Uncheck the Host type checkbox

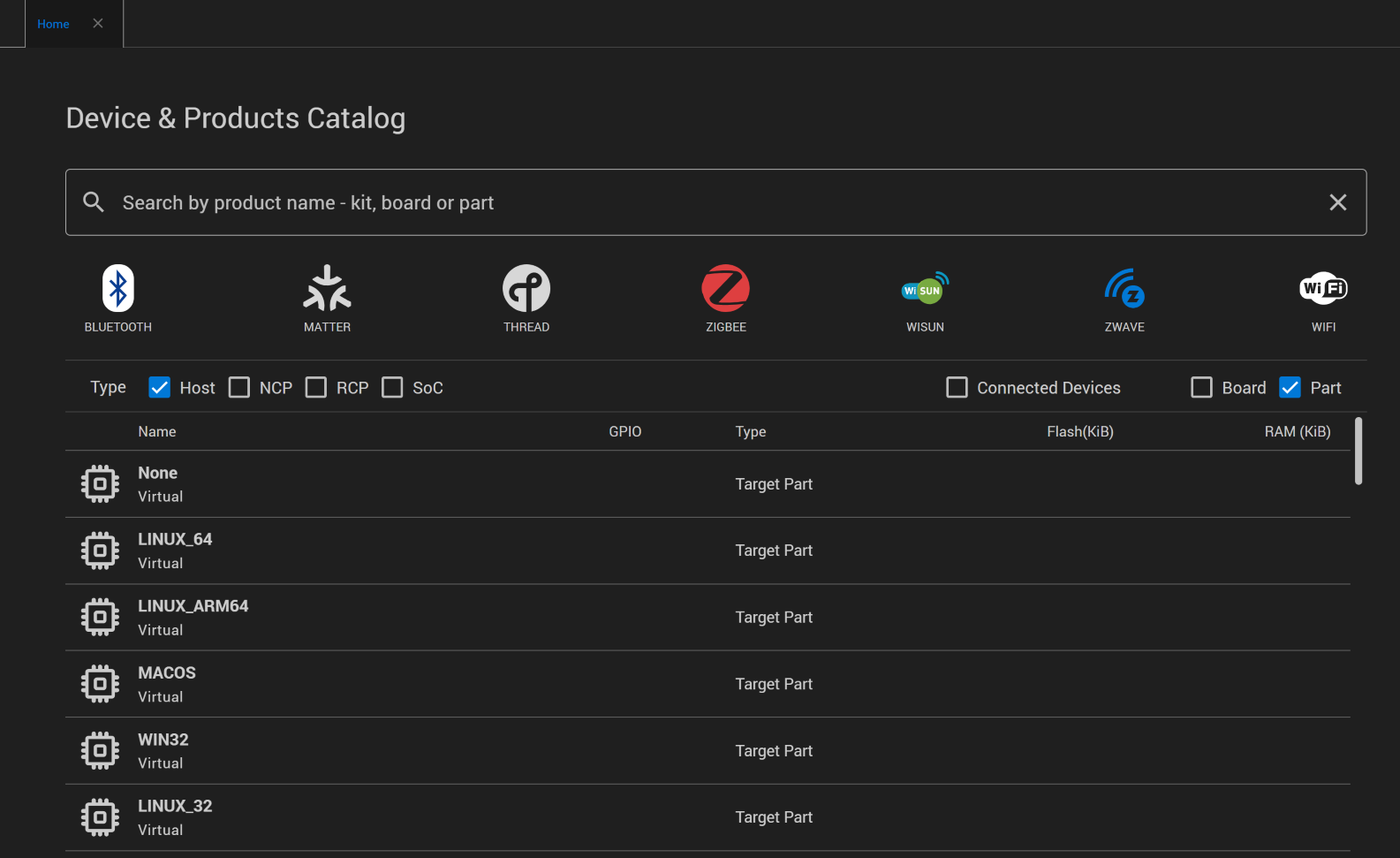point(159,388)
